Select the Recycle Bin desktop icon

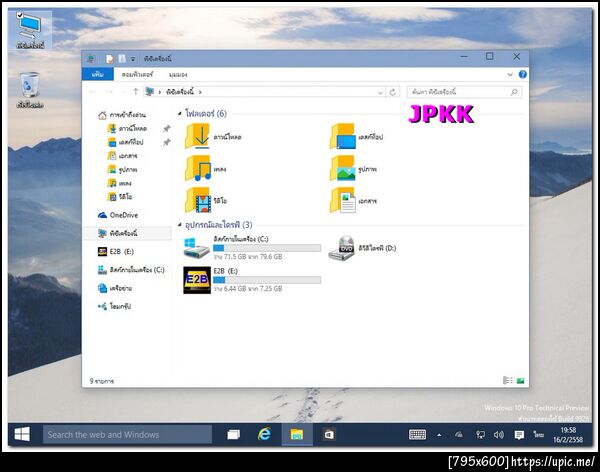point(30,90)
